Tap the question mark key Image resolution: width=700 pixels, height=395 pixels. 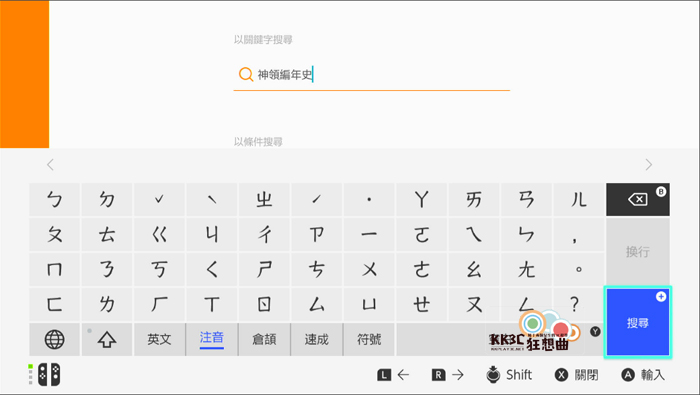click(579, 304)
